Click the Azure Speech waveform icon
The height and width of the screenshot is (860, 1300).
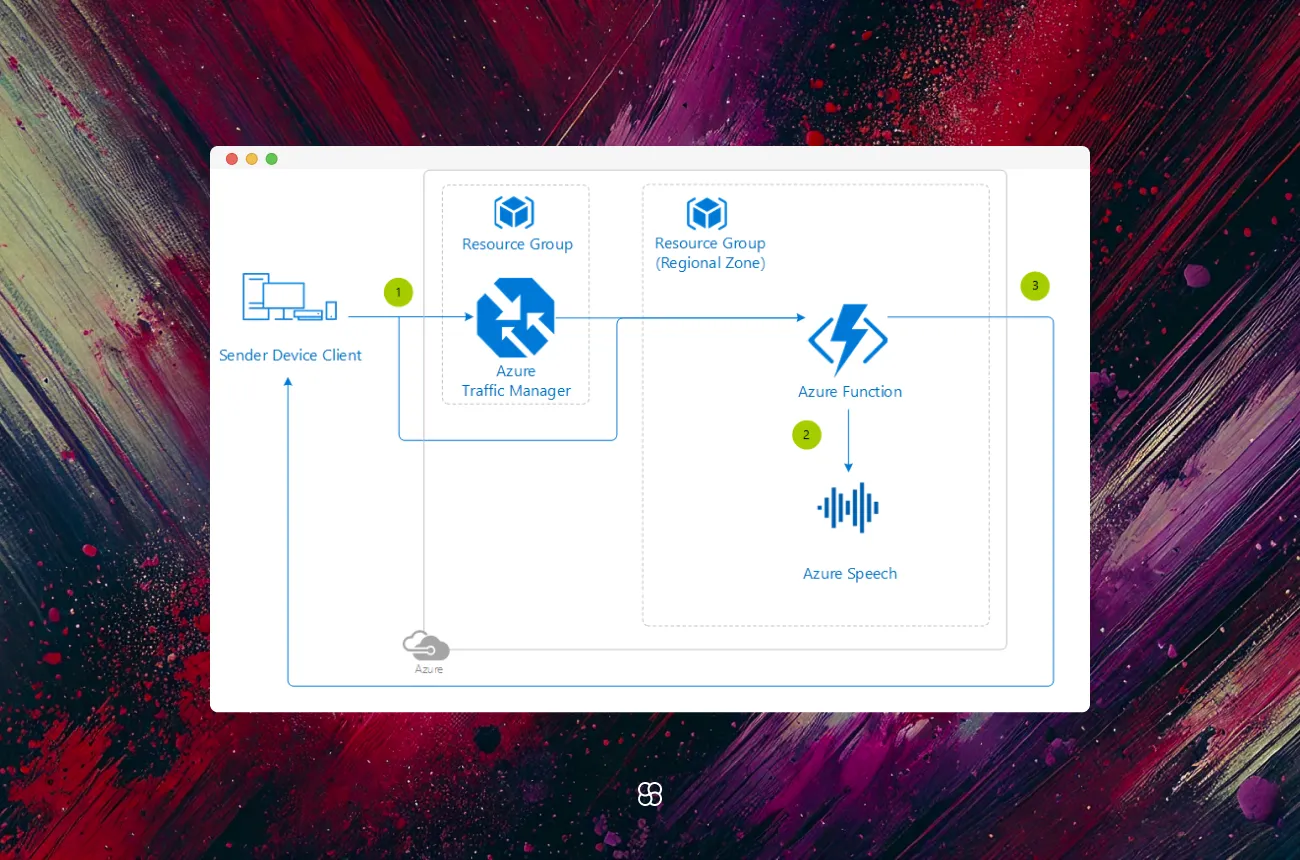click(x=848, y=508)
